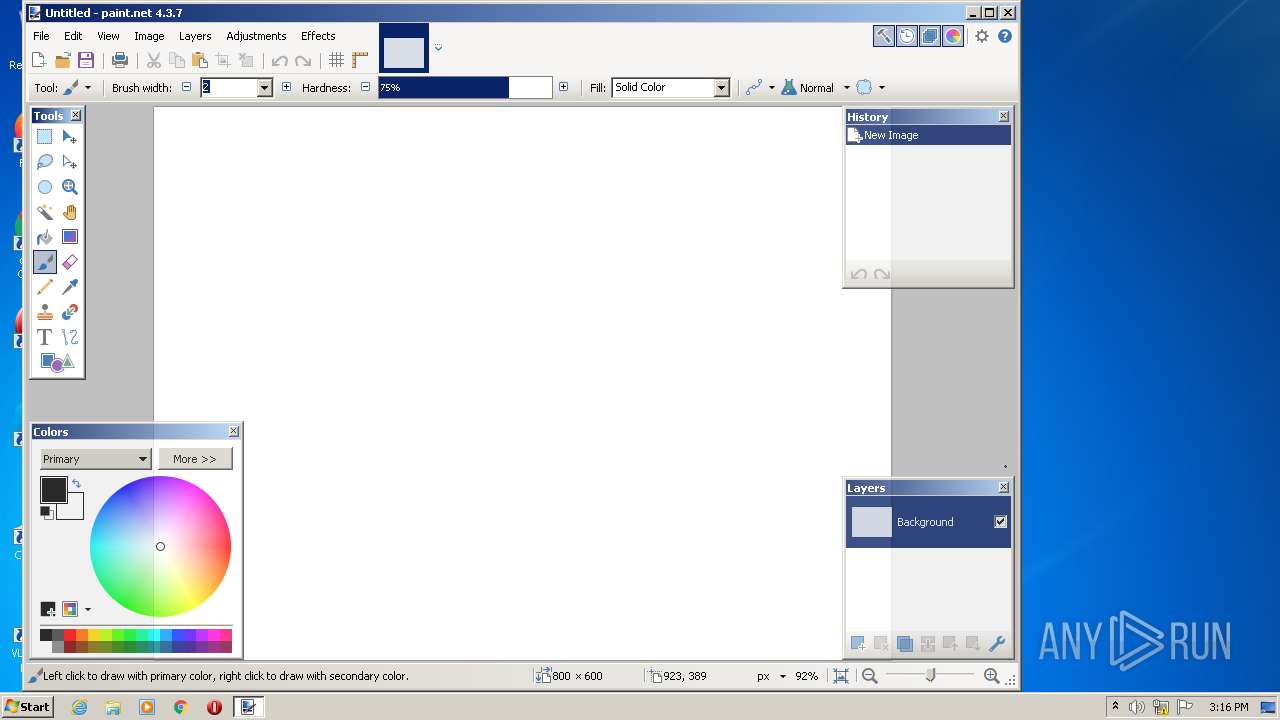The image size is (1280, 720).
Task: Click the Open file icon
Action: (62, 60)
